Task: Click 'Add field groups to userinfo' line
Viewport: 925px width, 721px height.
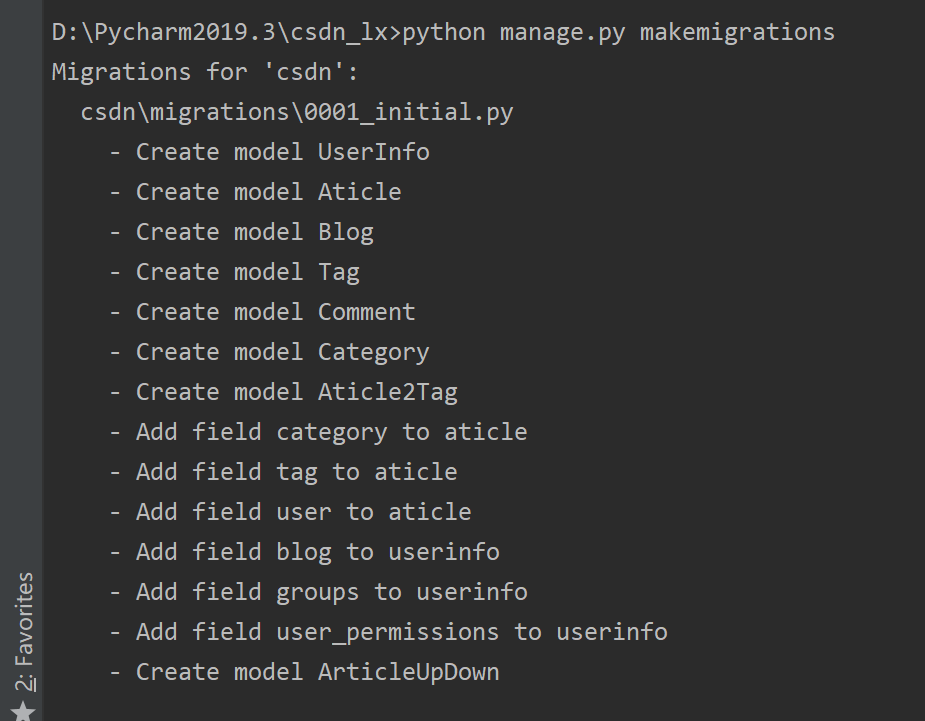Action: coord(318,592)
